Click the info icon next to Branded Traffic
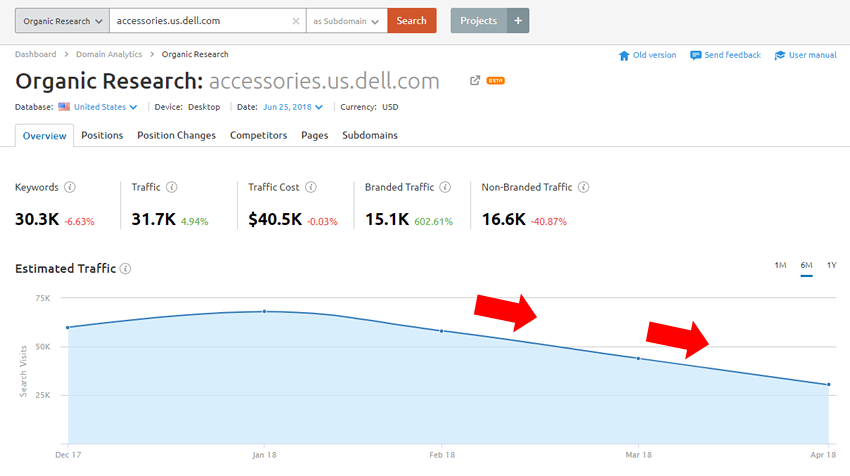 [445, 187]
